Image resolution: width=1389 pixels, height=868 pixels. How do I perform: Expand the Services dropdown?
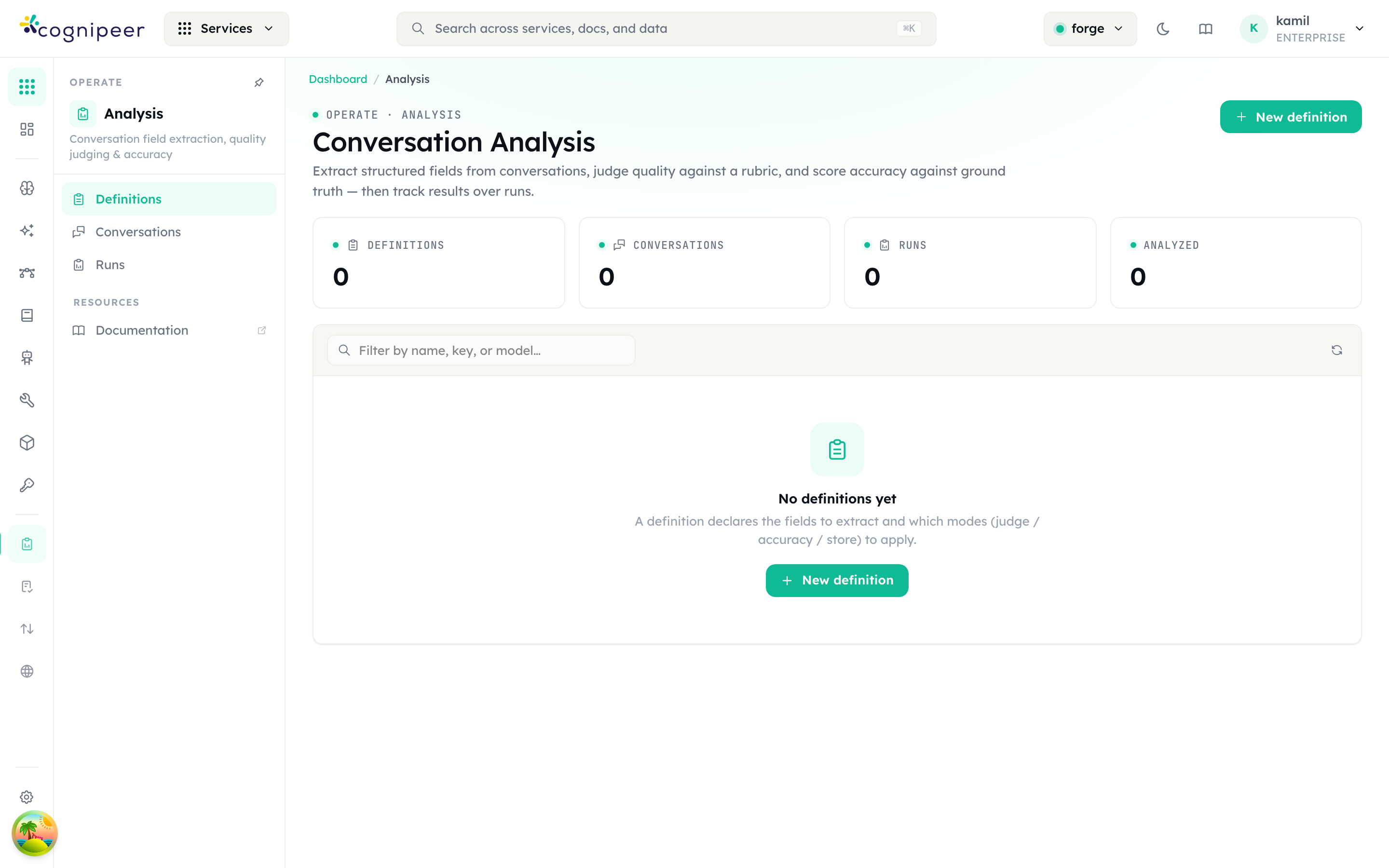tap(226, 29)
